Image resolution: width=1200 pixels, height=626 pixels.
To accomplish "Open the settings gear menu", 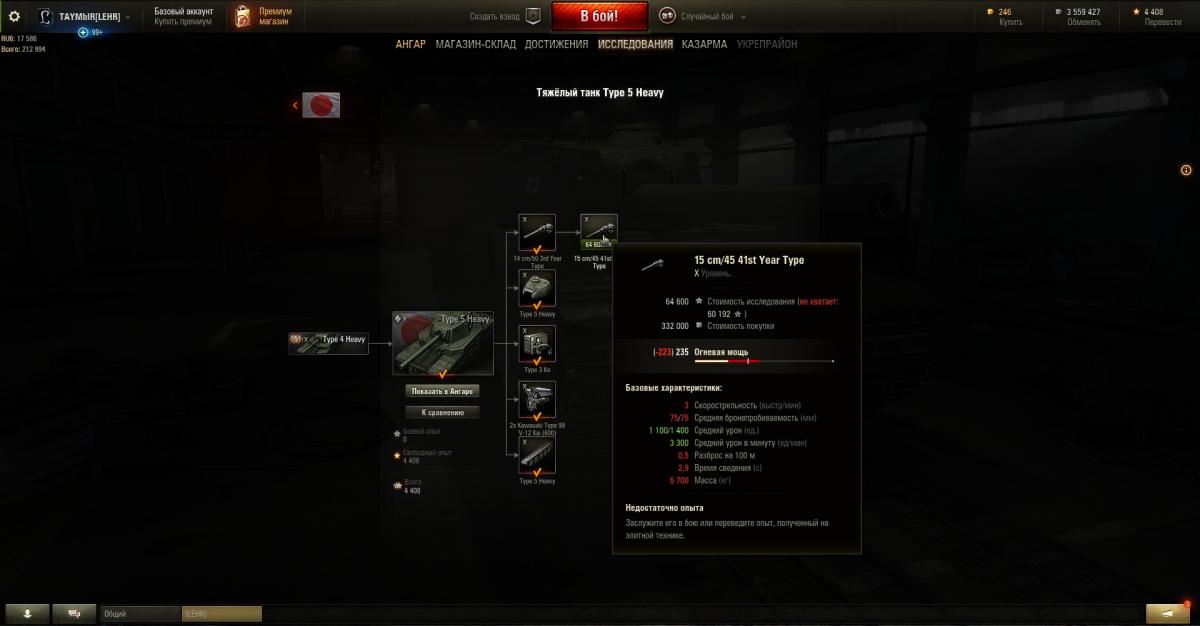I will 14,16.
